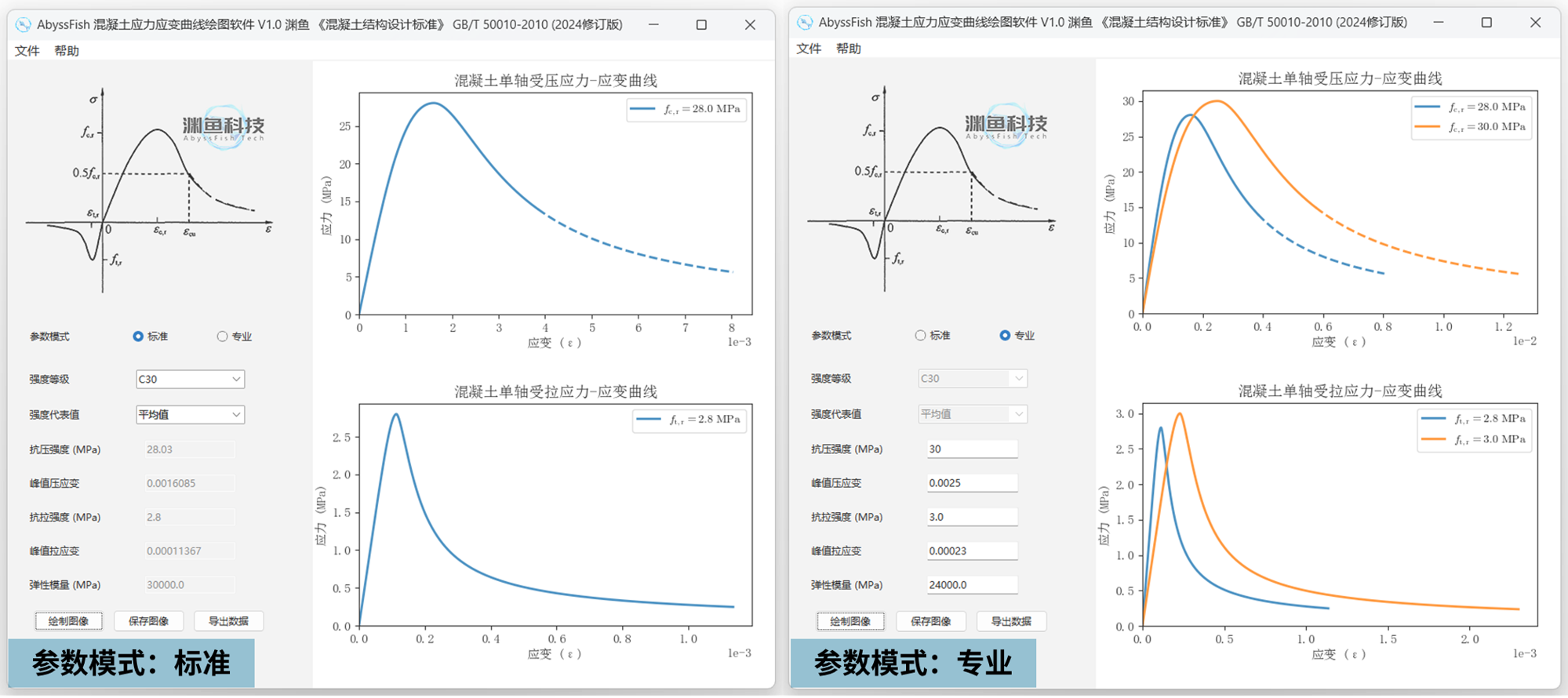The width and height of the screenshot is (1568, 698).
Task: Click the 保存图像 button in the right window
Action: (931, 621)
